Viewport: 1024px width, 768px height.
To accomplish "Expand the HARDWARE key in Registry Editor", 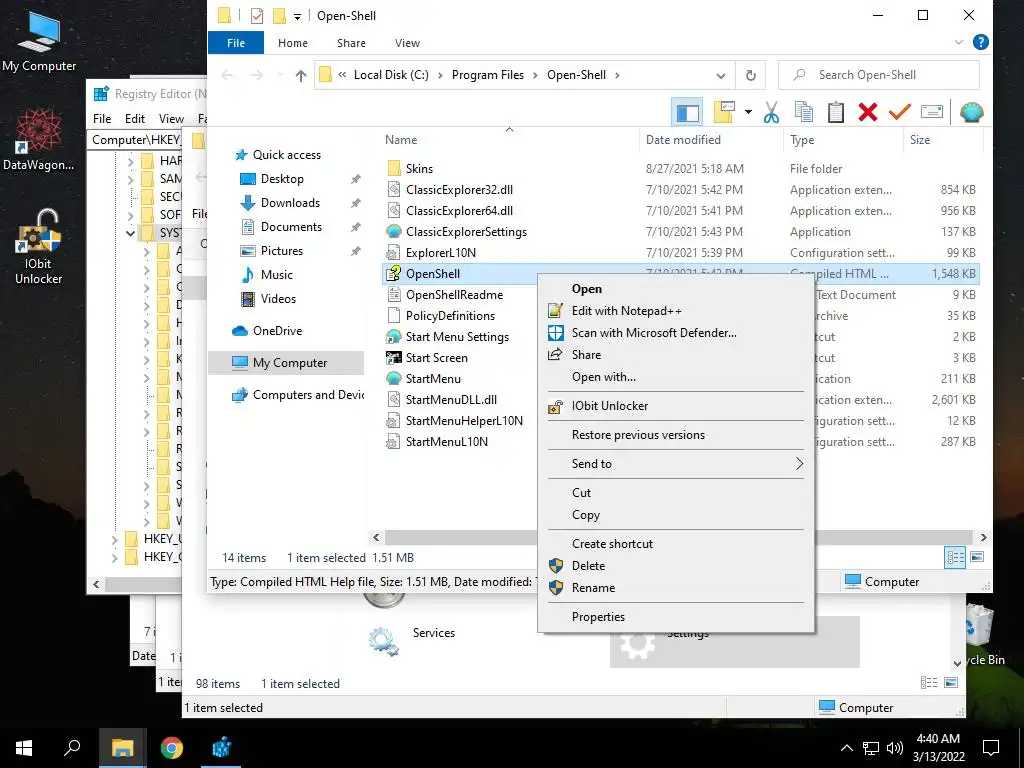I will coord(130,161).
